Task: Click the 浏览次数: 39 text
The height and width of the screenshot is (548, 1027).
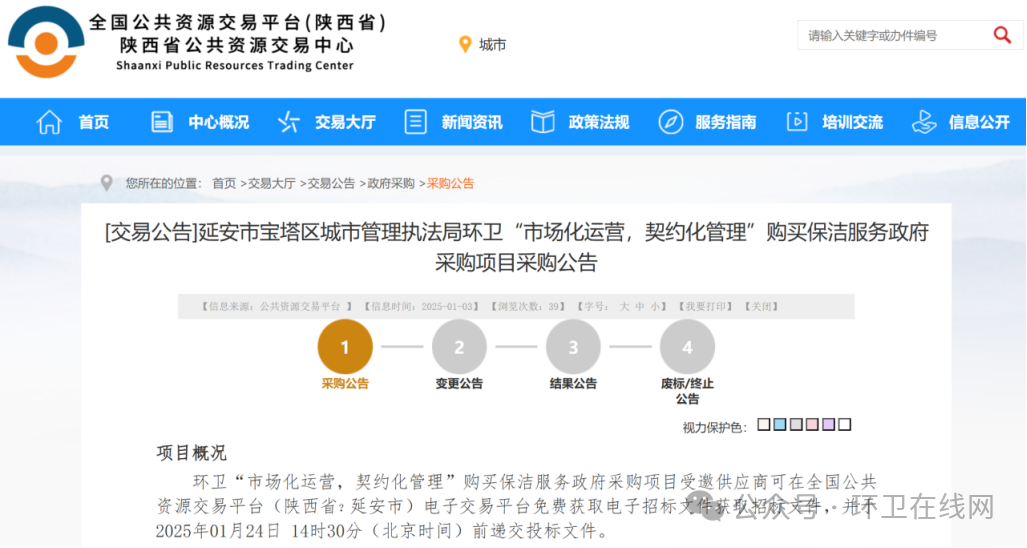Action: tap(528, 306)
